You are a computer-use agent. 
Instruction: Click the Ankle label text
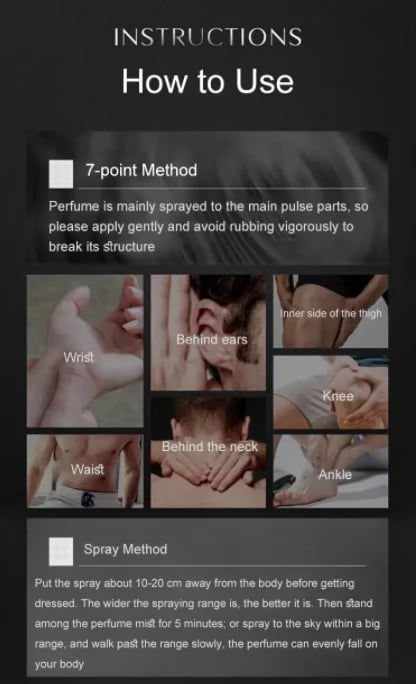[x=335, y=475]
